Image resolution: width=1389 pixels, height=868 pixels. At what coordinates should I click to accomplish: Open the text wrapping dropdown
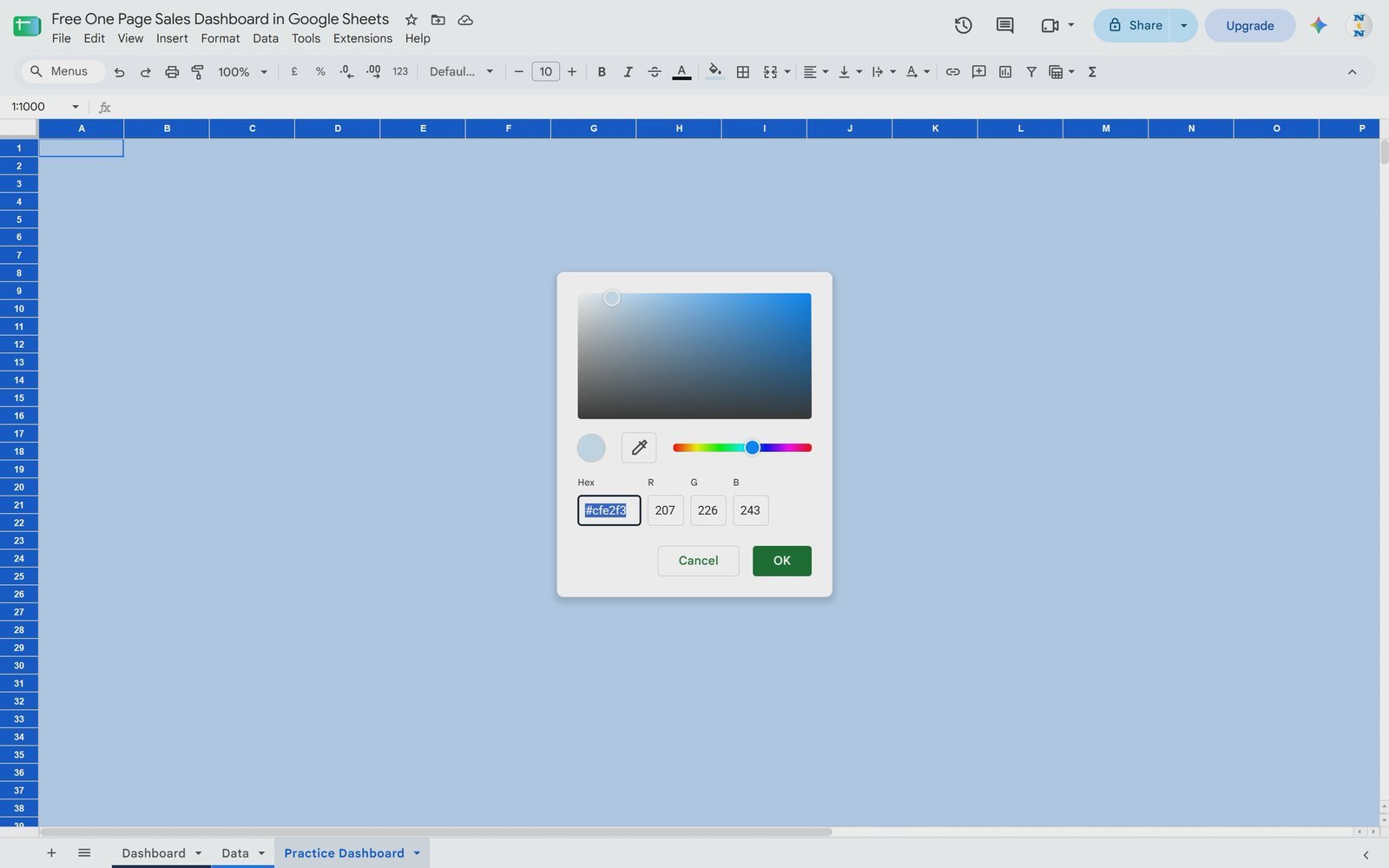(884, 72)
